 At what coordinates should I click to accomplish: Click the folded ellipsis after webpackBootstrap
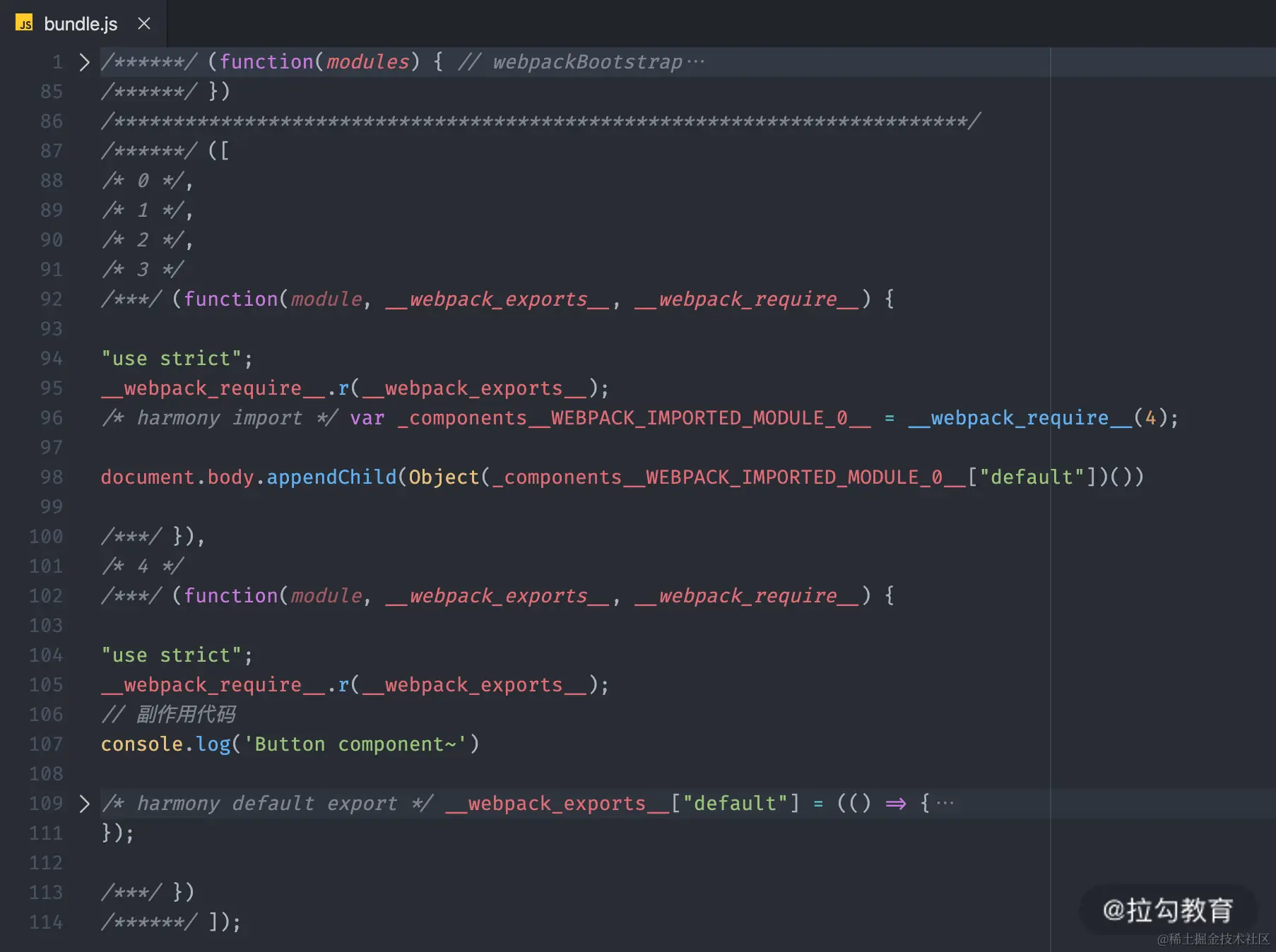pos(696,62)
